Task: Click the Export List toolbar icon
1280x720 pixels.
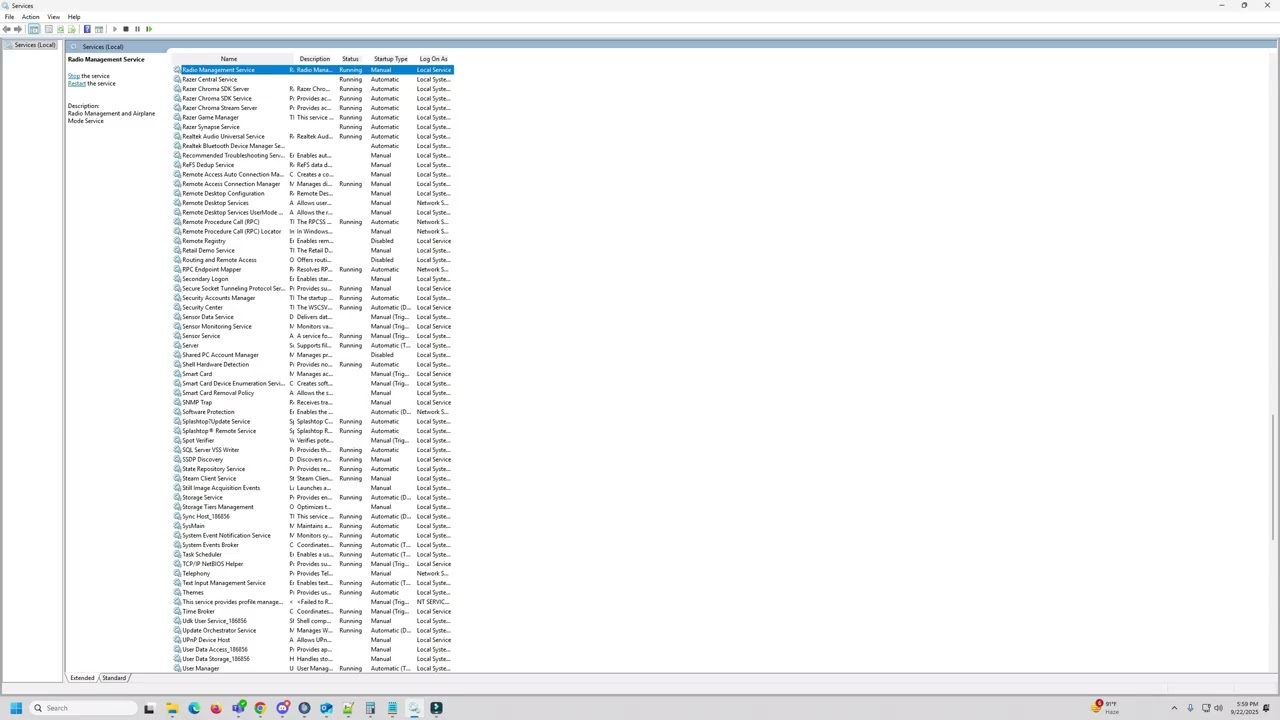Action: pos(72,29)
